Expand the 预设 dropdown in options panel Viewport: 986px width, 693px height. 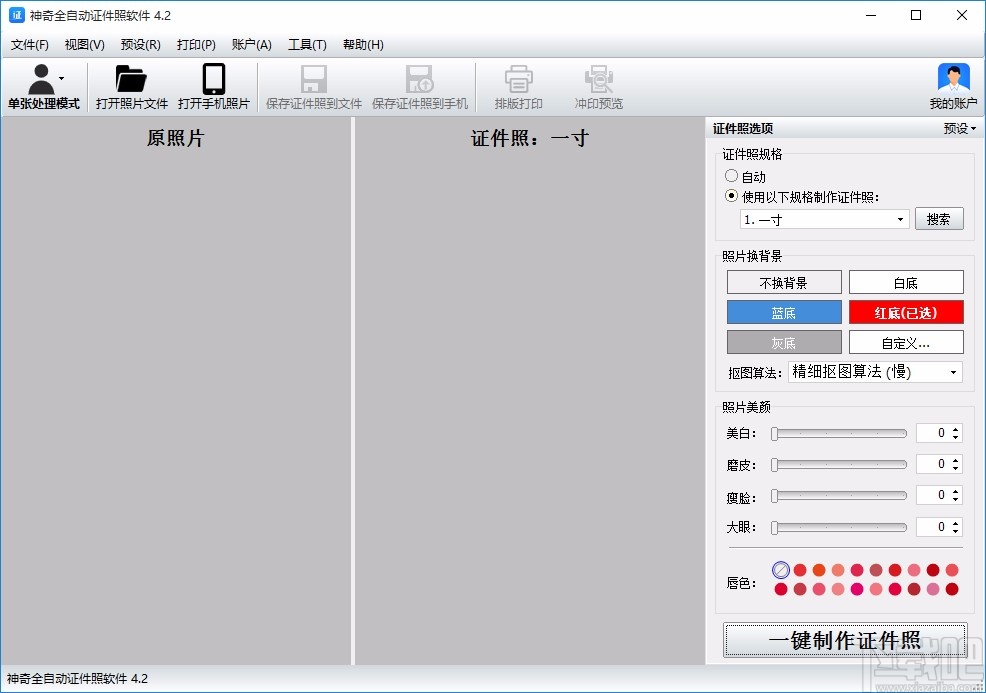point(959,129)
